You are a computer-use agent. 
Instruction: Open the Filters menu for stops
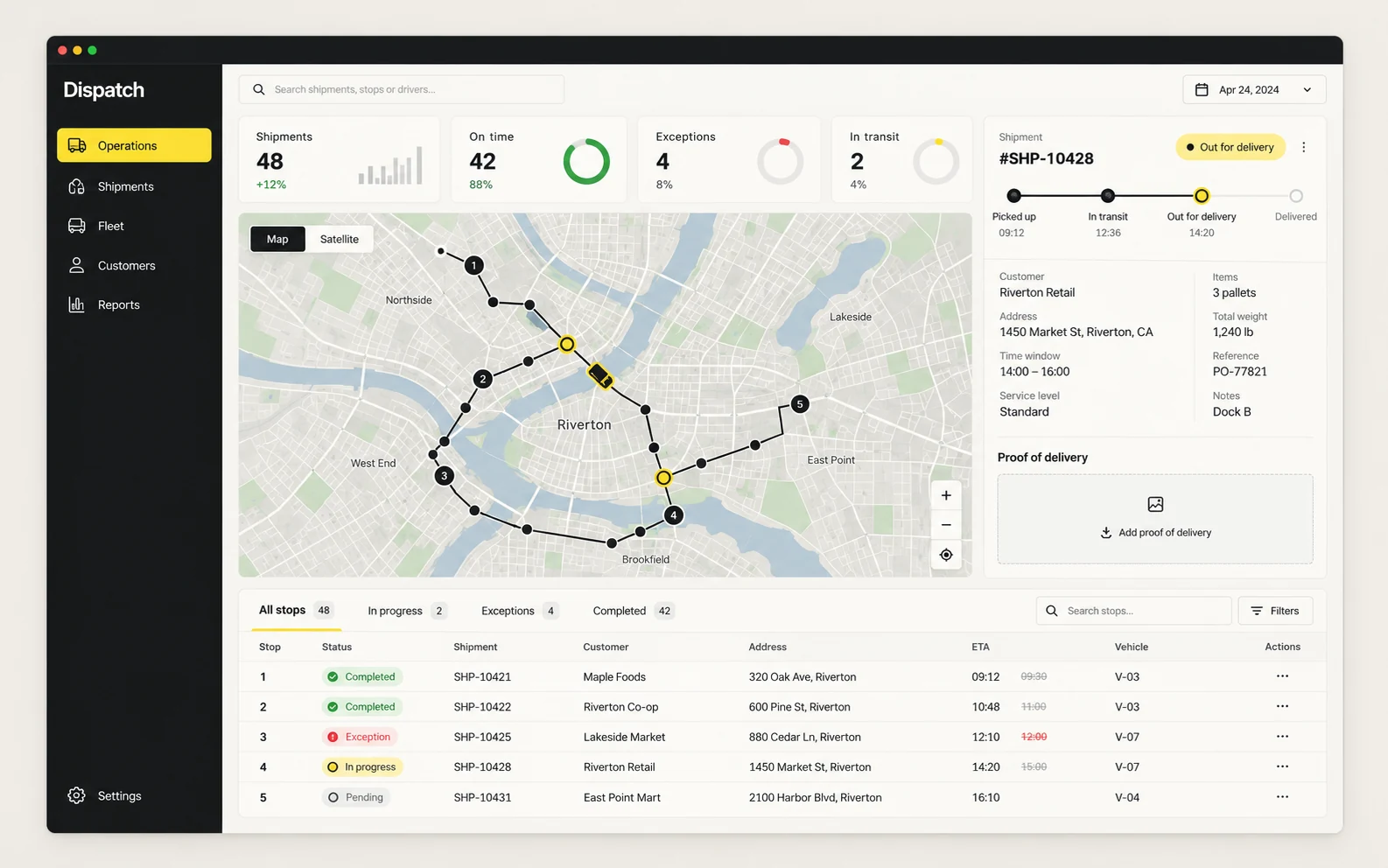coord(1275,611)
